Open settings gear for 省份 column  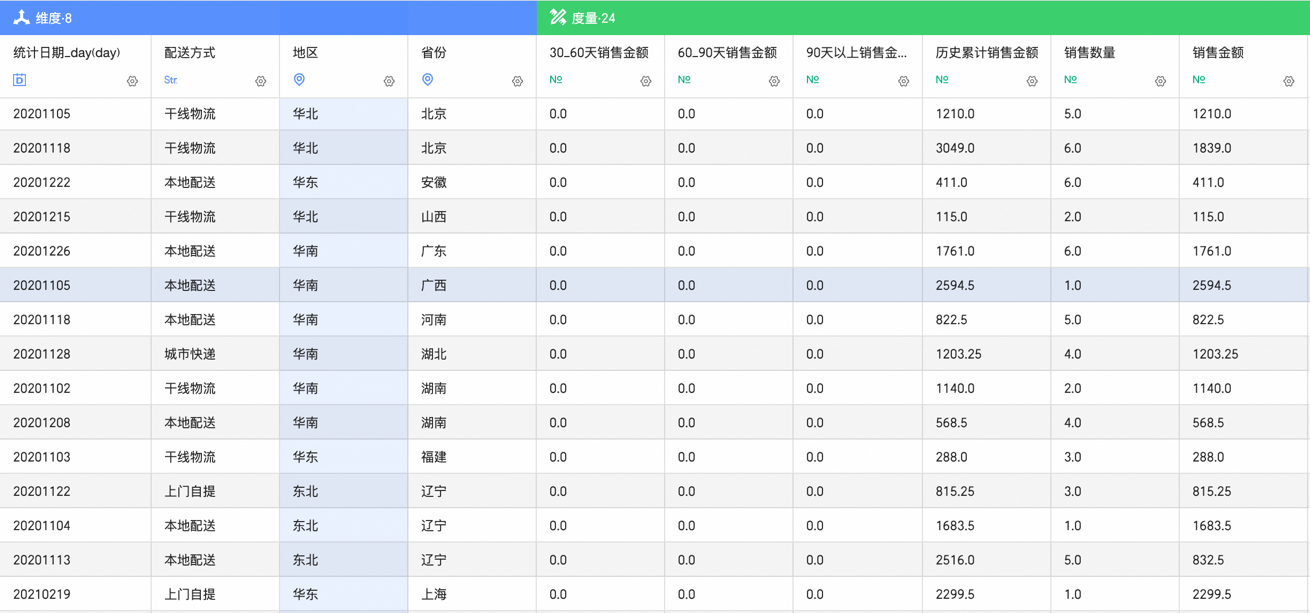tap(517, 81)
